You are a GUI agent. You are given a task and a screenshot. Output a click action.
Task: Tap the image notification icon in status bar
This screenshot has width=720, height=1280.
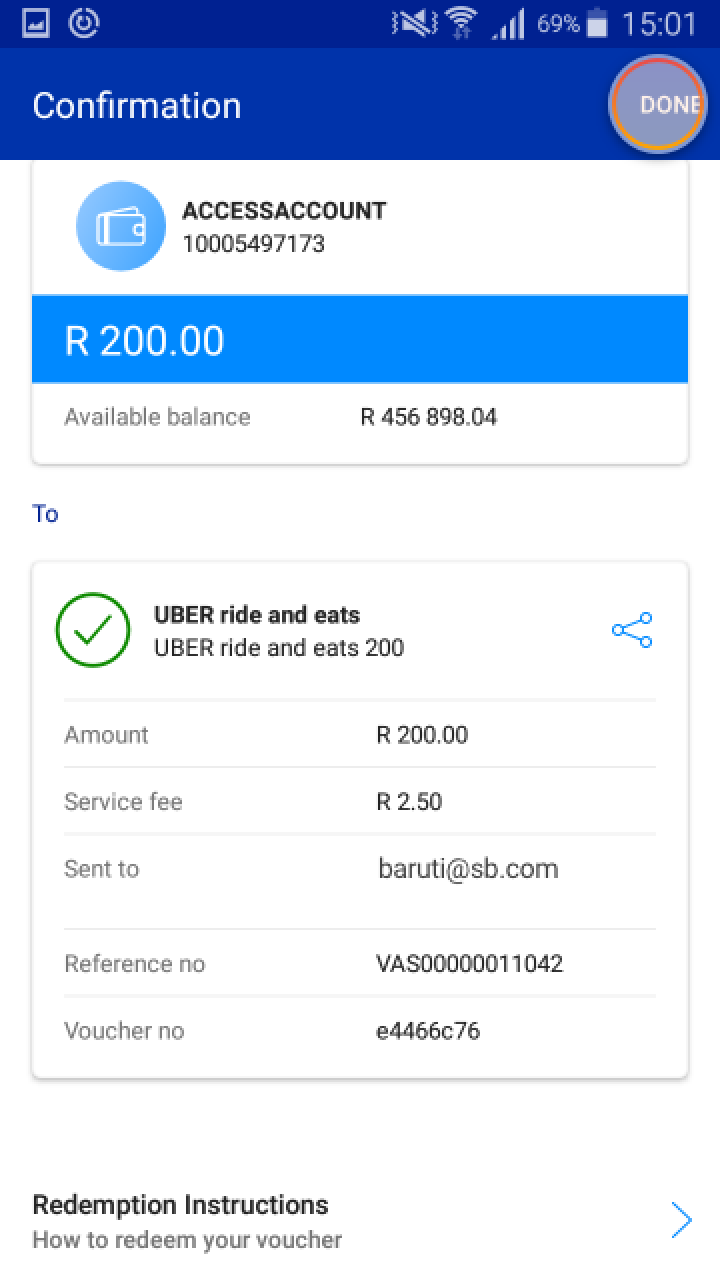(x=36, y=23)
